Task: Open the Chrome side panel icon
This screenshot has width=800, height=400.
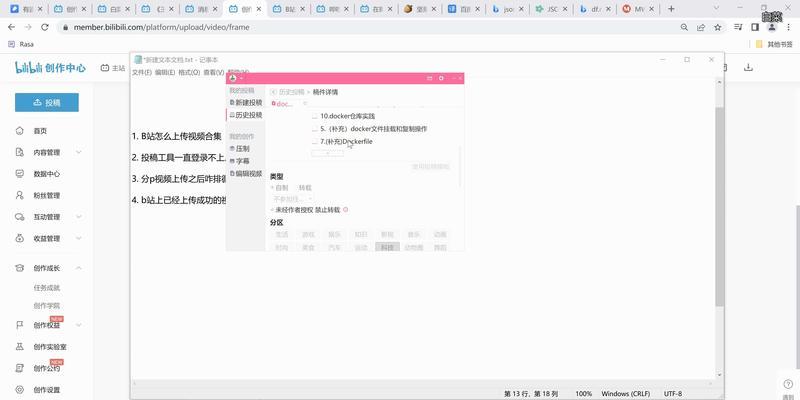Action: pos(755,27)
